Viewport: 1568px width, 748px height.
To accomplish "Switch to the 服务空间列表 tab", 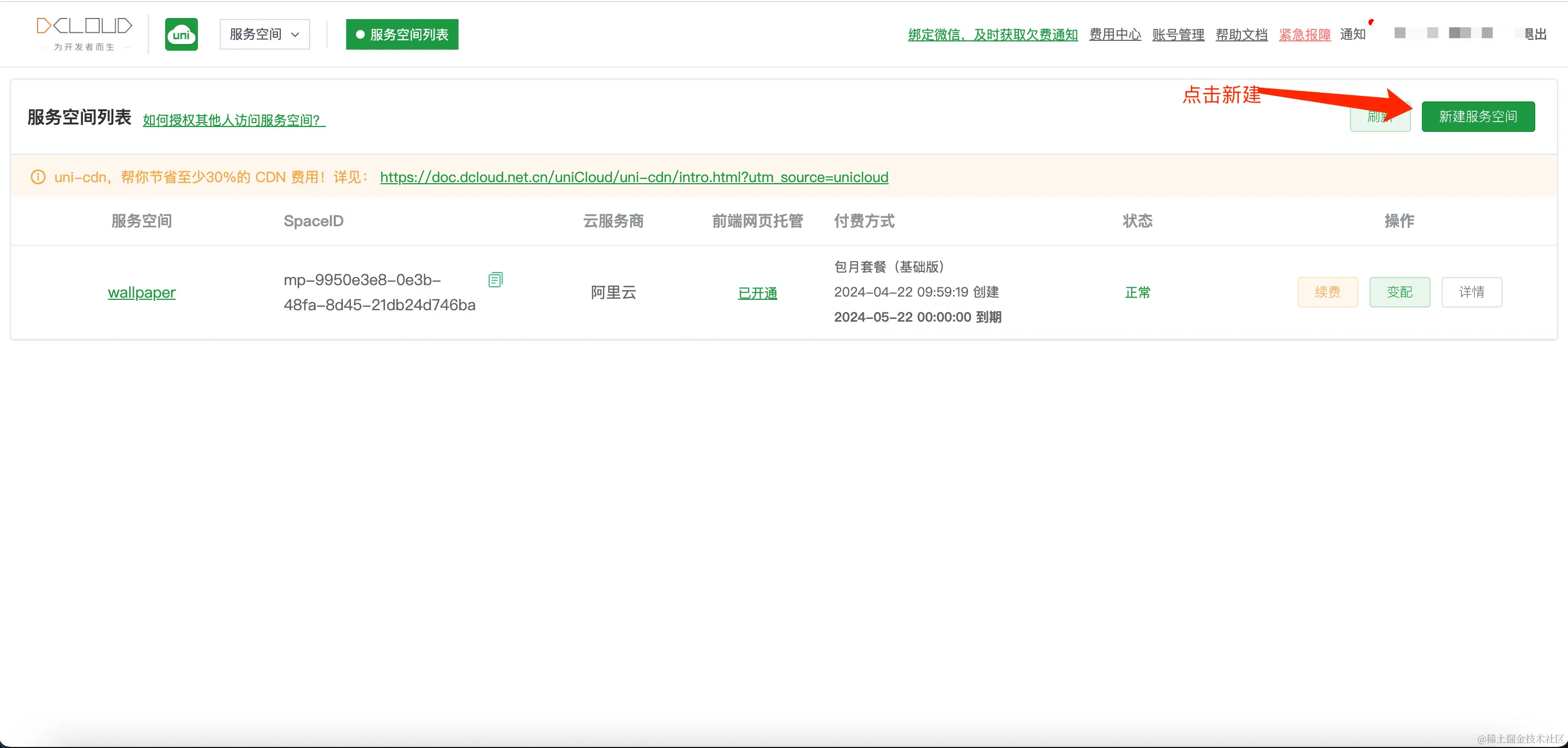I will pos(402,34).
